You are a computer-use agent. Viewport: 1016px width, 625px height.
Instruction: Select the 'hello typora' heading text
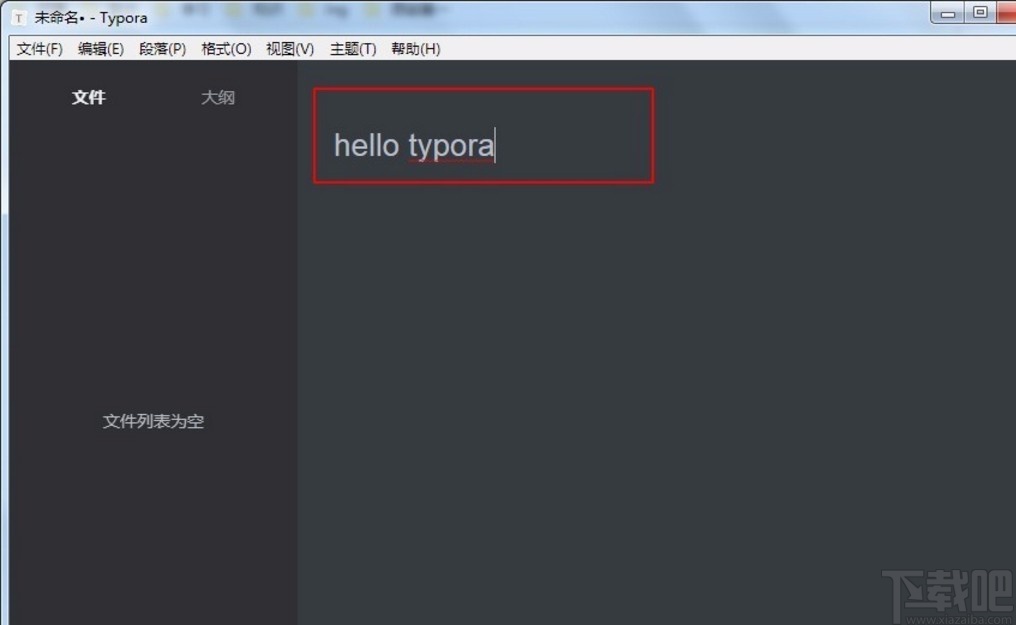point(412,145)
